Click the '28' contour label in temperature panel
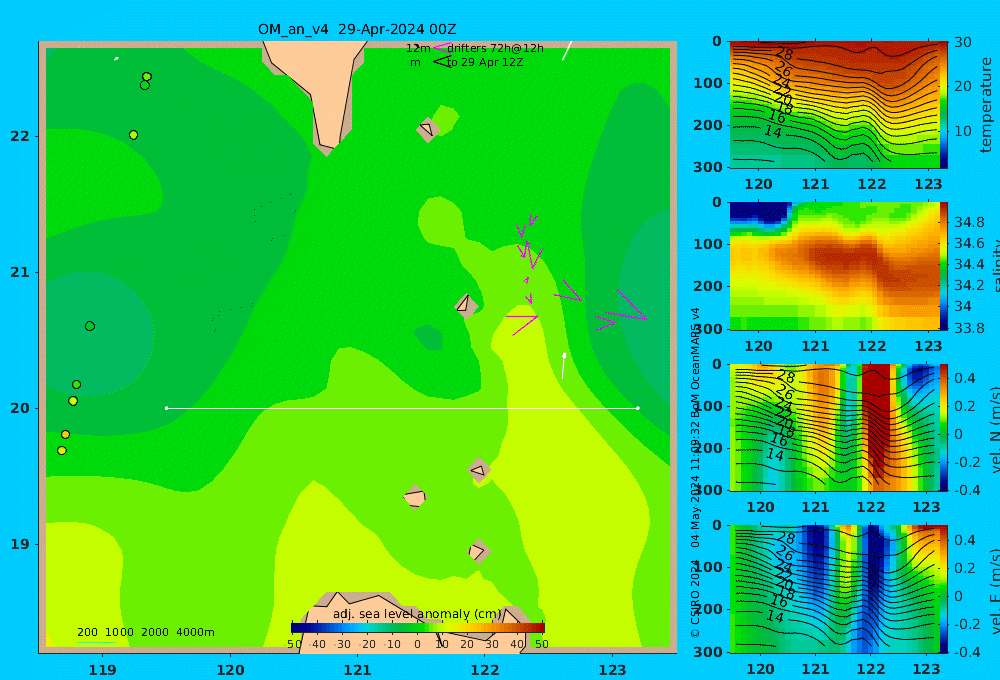Screen dimensions: 1000x680 point(784,54)
